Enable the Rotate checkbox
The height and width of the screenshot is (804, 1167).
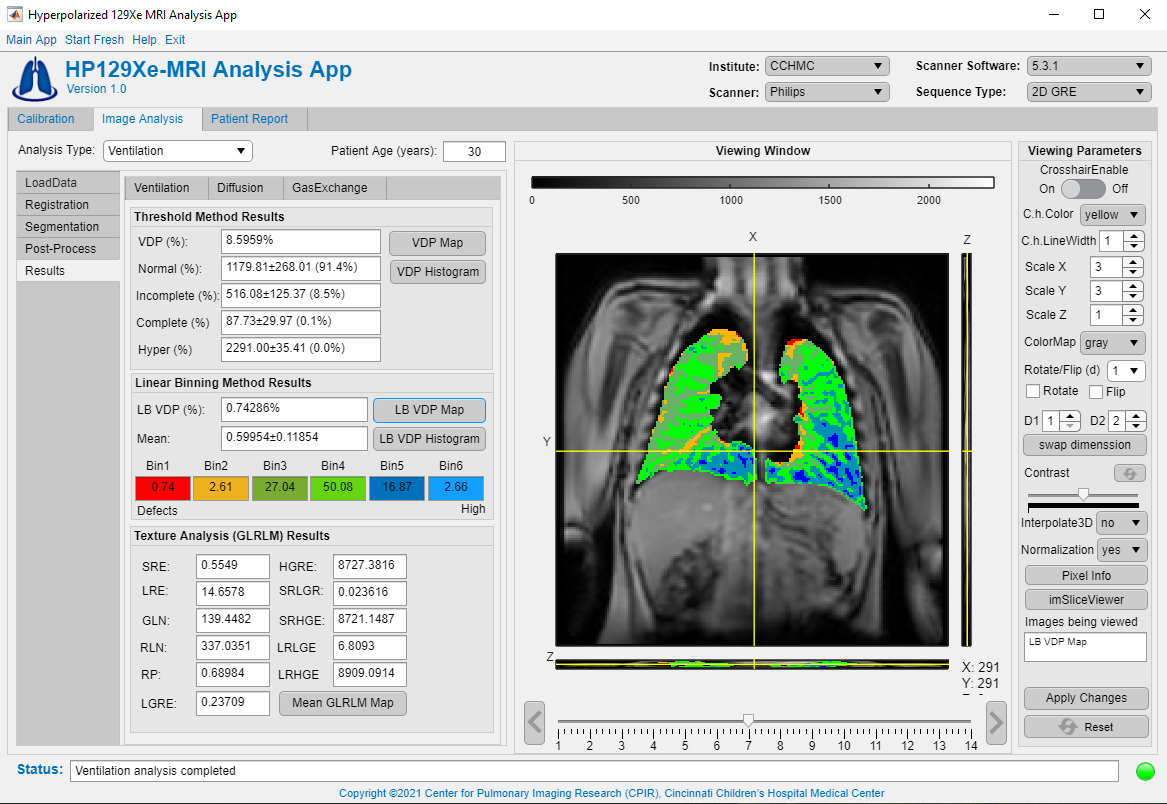[x=1033, y=391]
